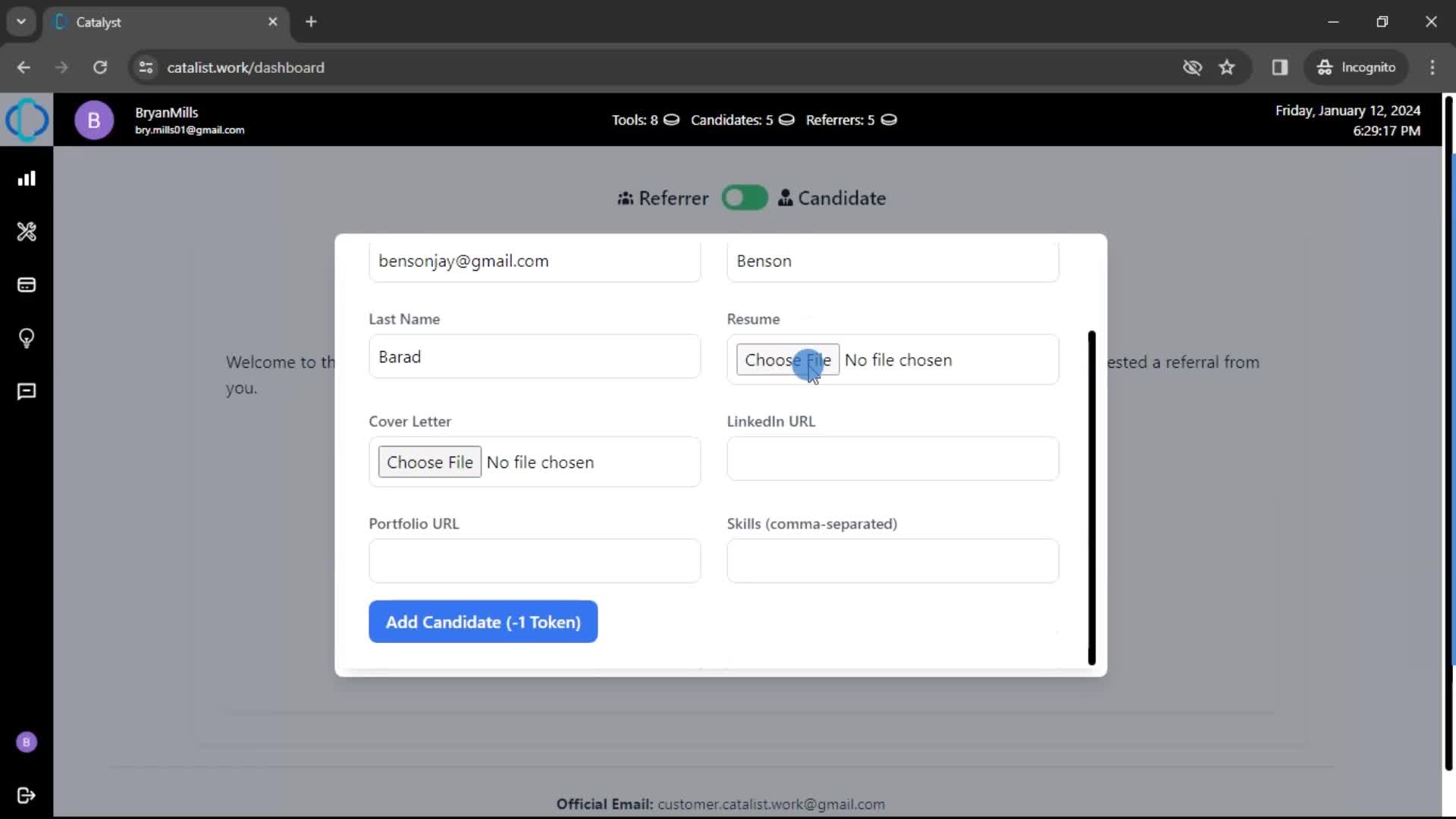Click the Add Candidate (-1 Token) button
This screenshot has height=819, width=1456.
point(483,622)
